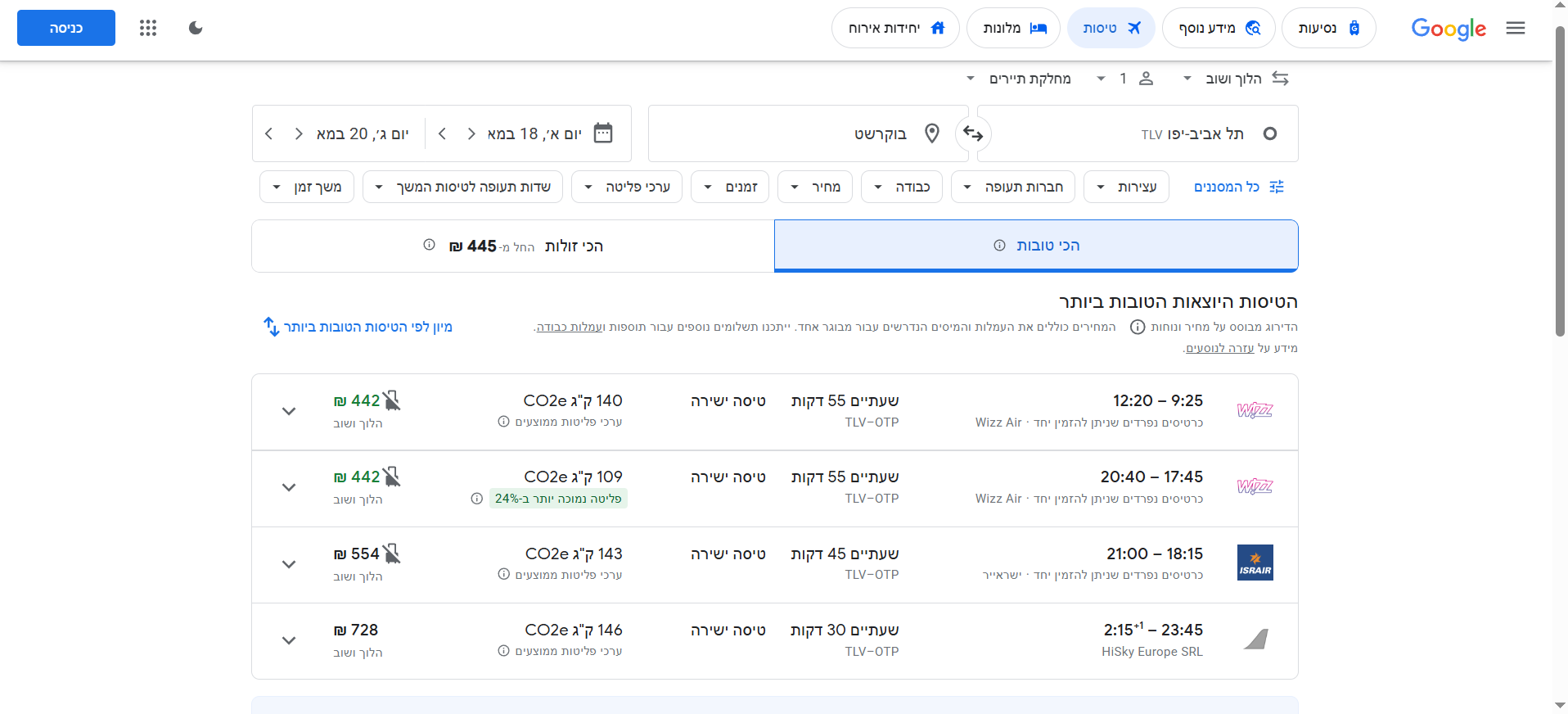The width and height of the screenshot is (1568, 714).
Task: Swap origin and destination airports
Action: (973, 133)
